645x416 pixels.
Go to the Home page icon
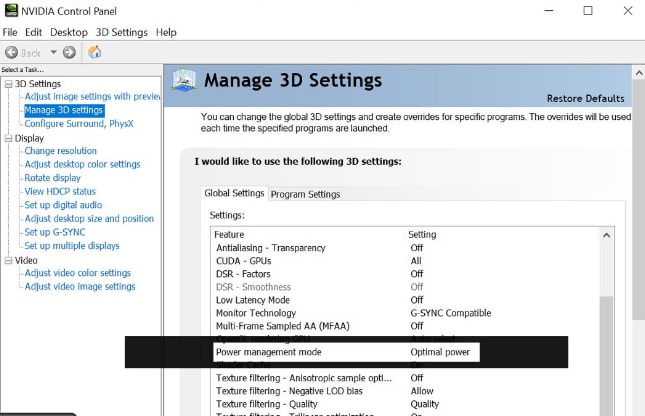[95, 52]
